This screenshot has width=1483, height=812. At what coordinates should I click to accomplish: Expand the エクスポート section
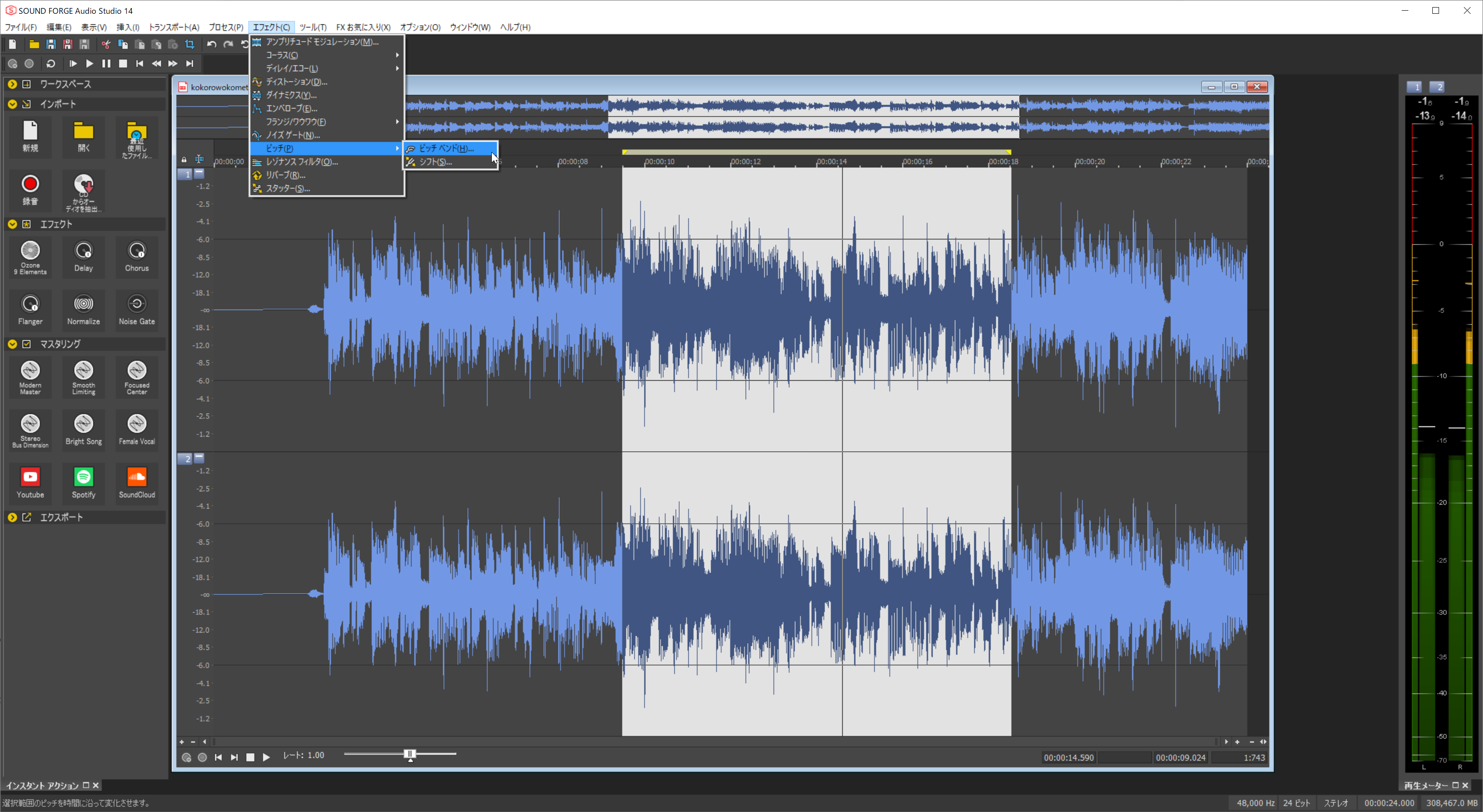coord(12,517)
